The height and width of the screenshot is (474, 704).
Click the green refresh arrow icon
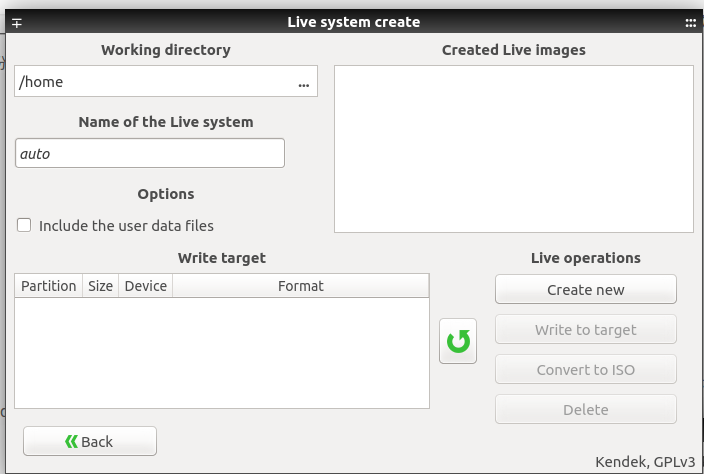[x=458, y=341]
